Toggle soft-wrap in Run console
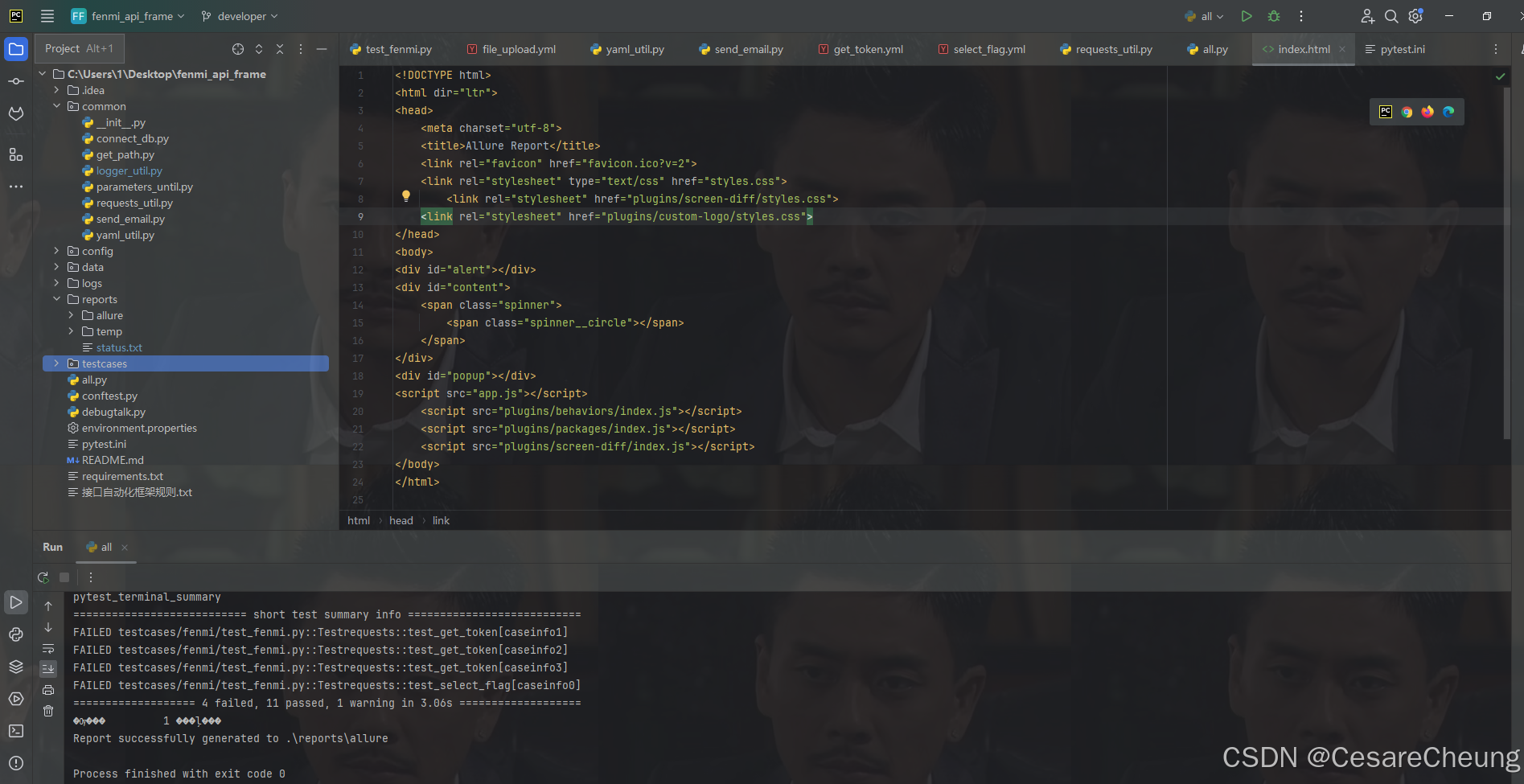The height and width of the screenshot is (784, 1524). (48, 648)
